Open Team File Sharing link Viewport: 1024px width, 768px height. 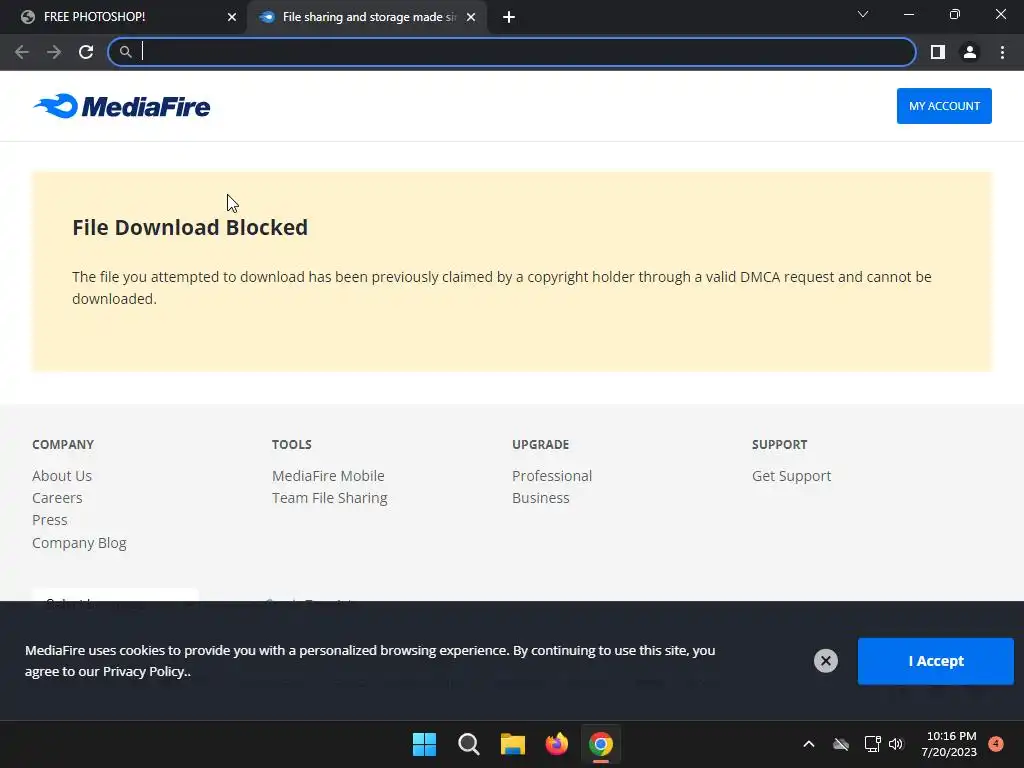coord(330,498)
